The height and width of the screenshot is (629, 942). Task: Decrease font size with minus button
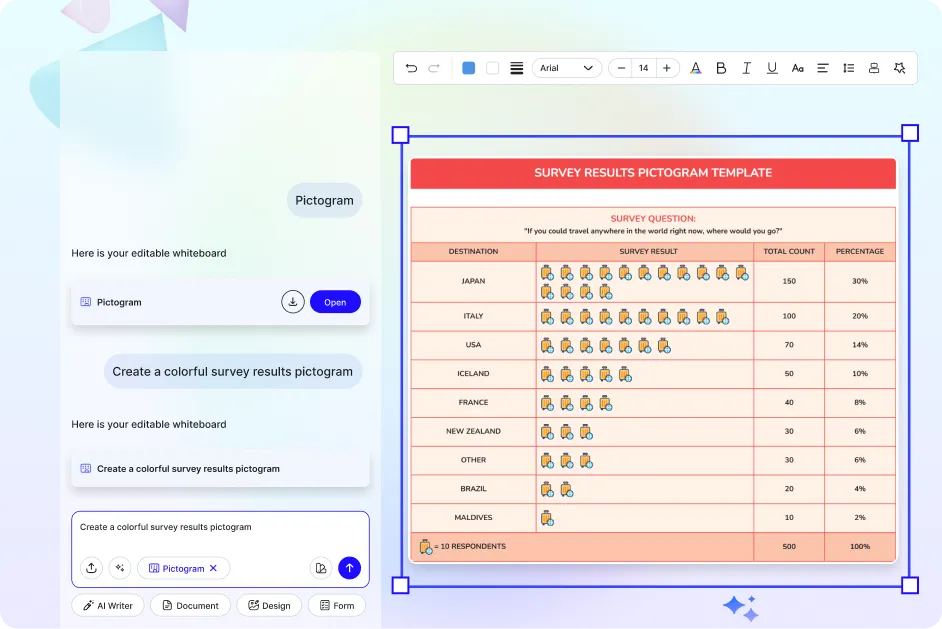click(x=621, y=68)
